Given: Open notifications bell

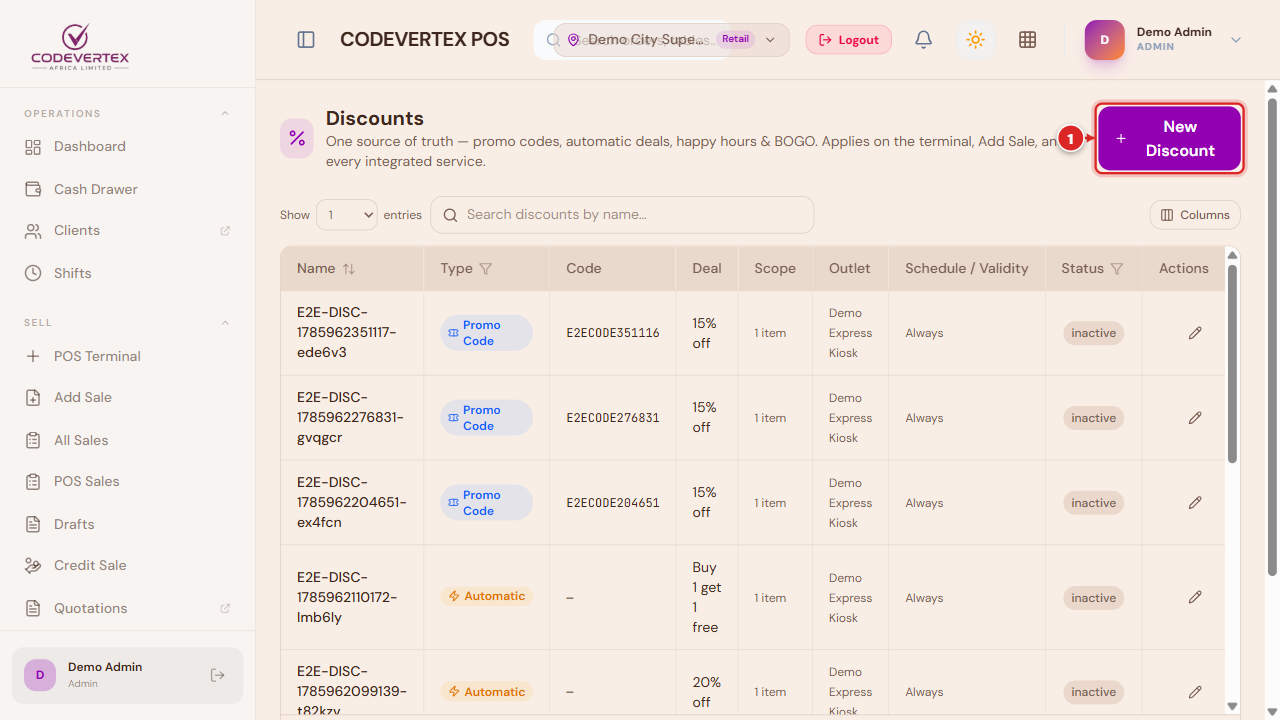Looking at the screenshot, I should [924, 40].
